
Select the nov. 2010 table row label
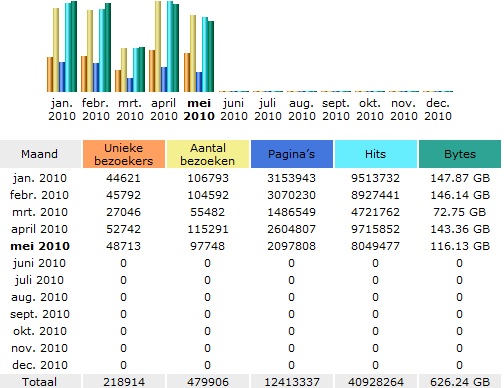[39, 348]
